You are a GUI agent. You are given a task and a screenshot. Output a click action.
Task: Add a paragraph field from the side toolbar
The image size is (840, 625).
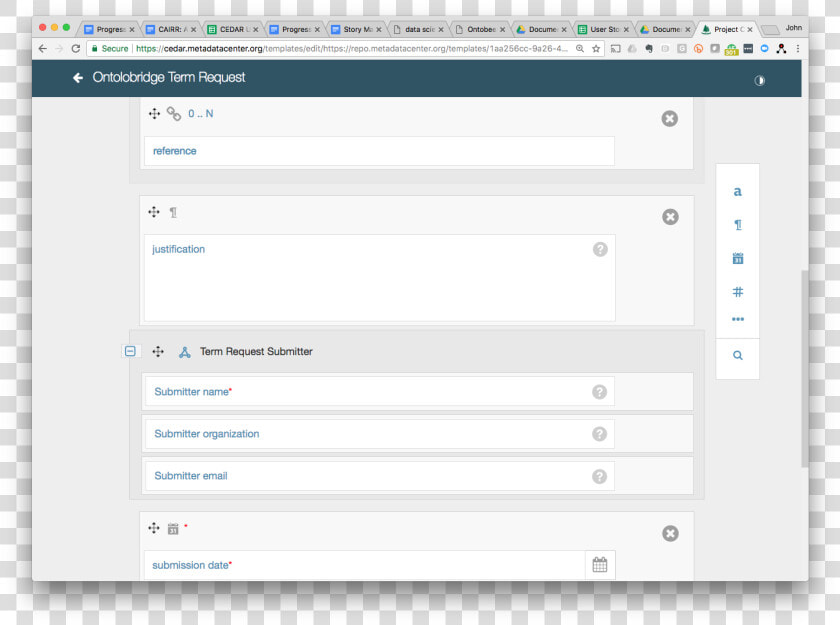click(x=738, y=225)
